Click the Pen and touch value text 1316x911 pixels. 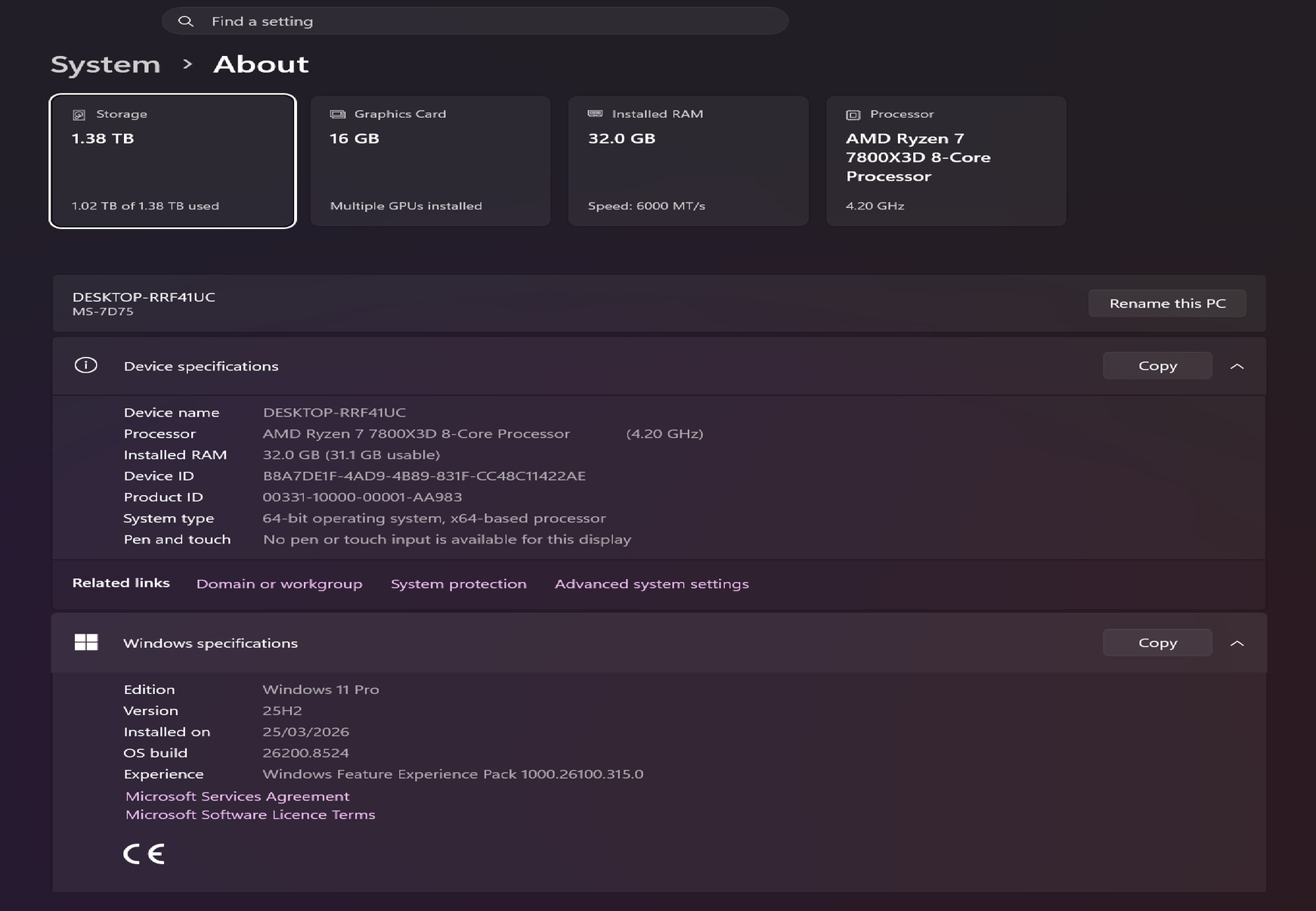point(447,539)
